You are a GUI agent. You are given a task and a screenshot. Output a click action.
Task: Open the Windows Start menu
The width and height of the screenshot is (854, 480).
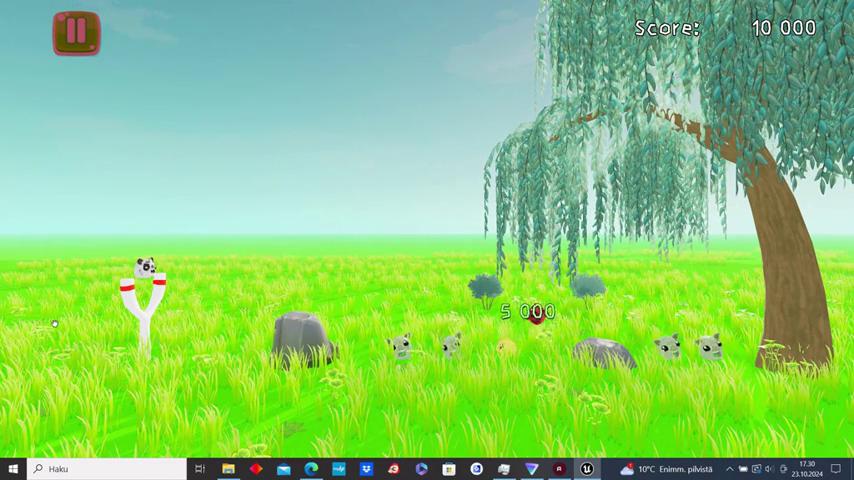pos(13,468)
